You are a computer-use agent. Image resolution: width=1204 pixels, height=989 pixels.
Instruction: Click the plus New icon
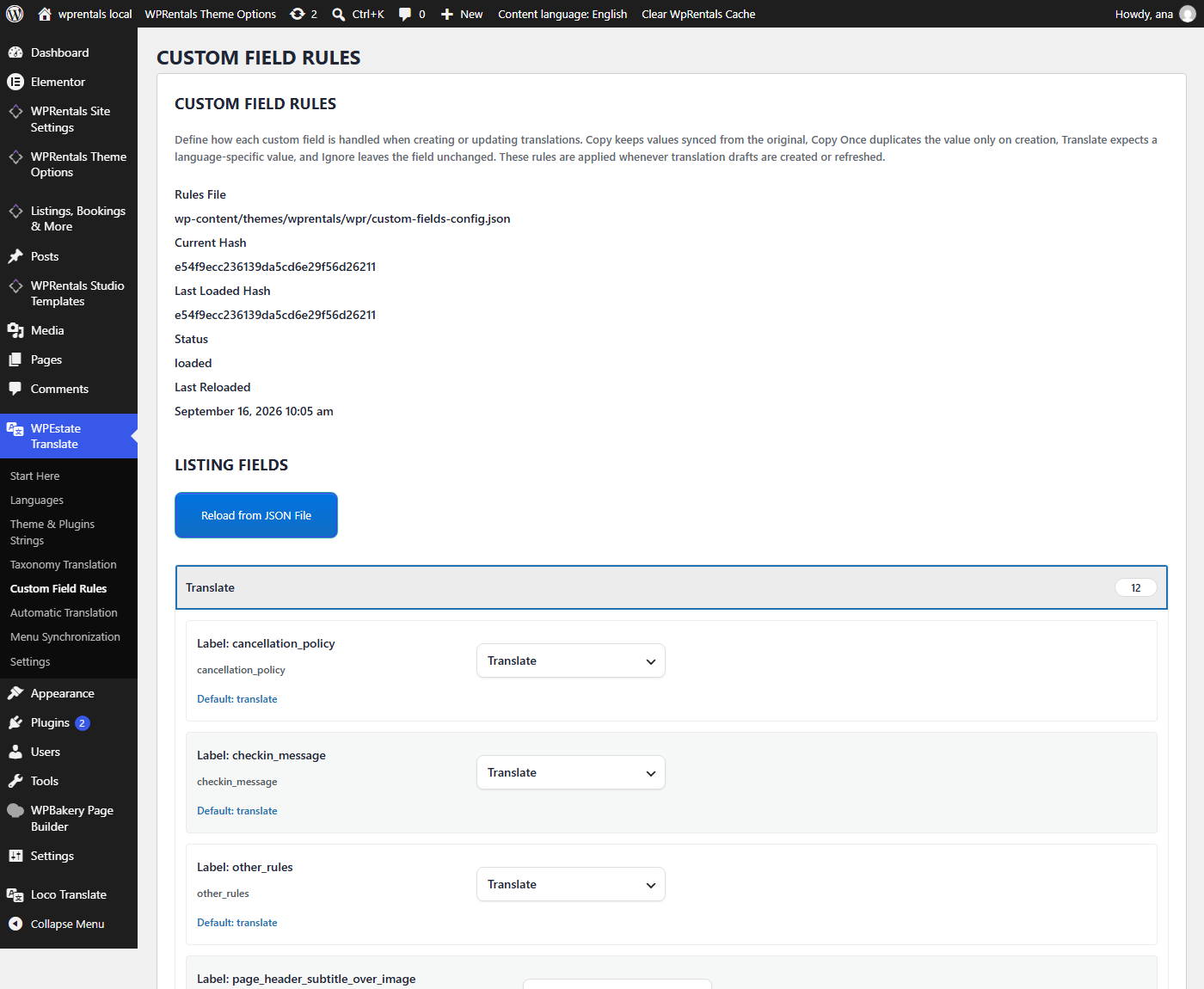click(x=447, y=14)
